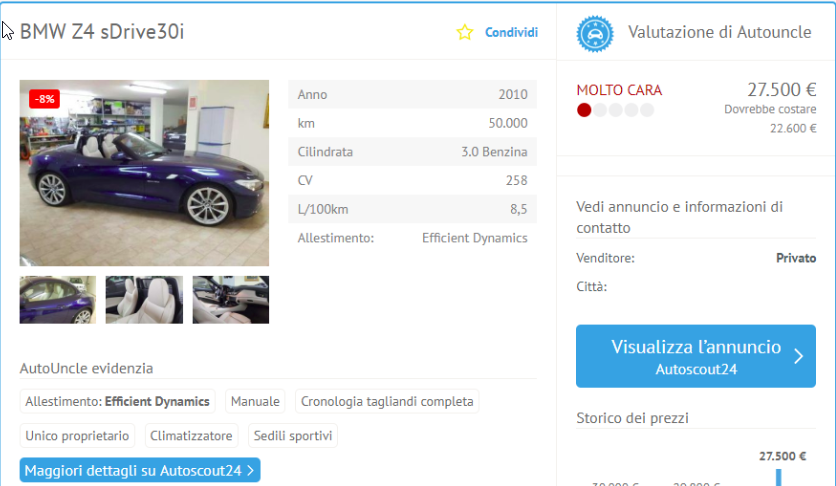Click the 27.500 € price at top
The width and height of the screenshot is (836, 486).
click(x=782, y=90)
